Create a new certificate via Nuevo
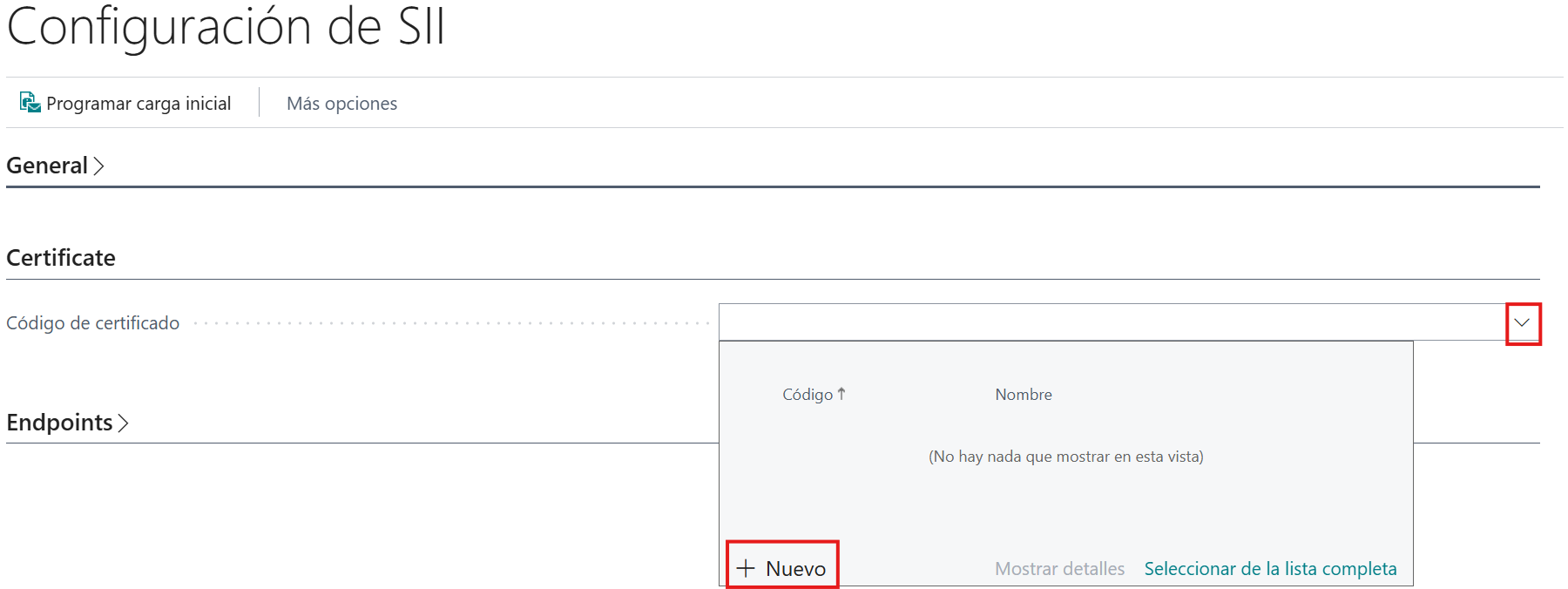This screenshot has height=589, width=1568. pyautogui.click(x=795, y=569)
